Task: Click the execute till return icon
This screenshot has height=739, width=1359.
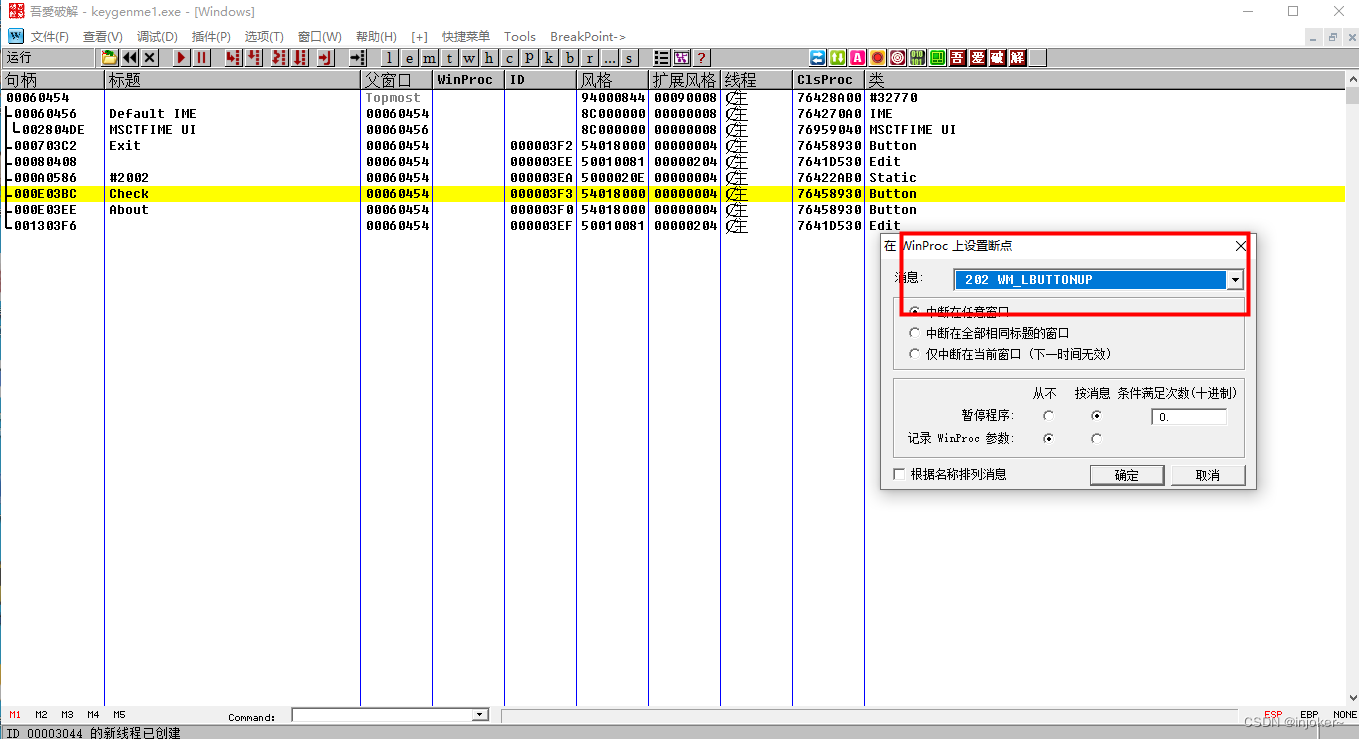Action: [325, 58]
